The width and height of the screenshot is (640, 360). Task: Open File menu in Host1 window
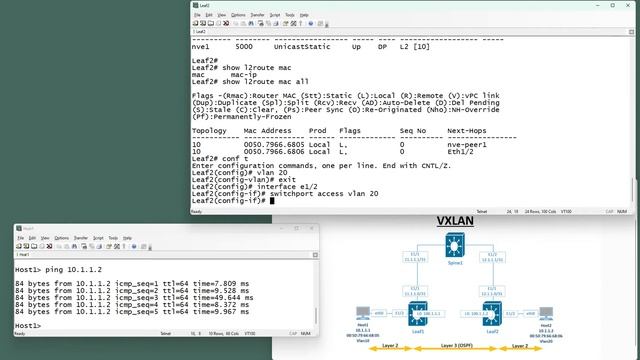click(x=21, y=238)
